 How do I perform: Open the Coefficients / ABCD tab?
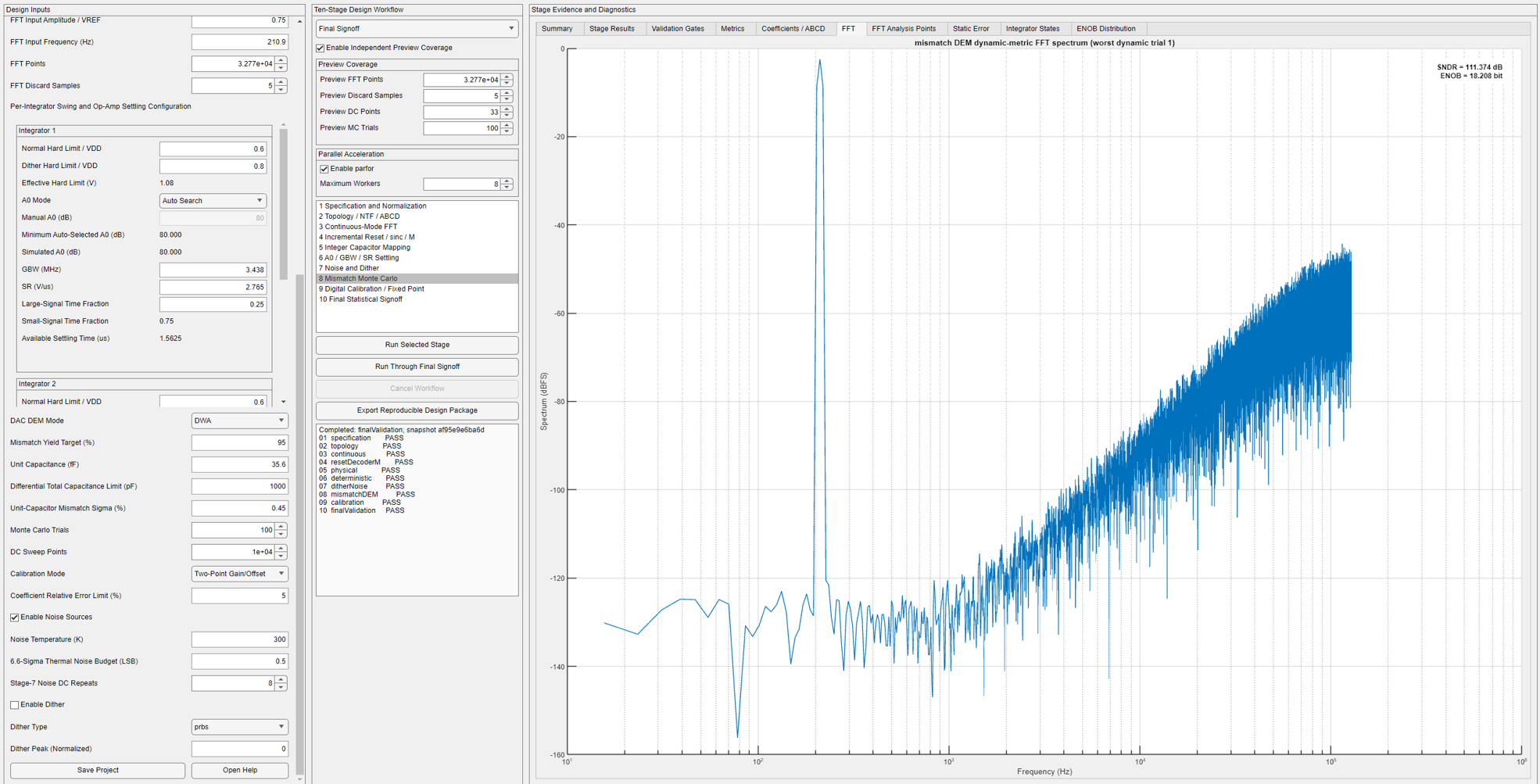point(793,29)
